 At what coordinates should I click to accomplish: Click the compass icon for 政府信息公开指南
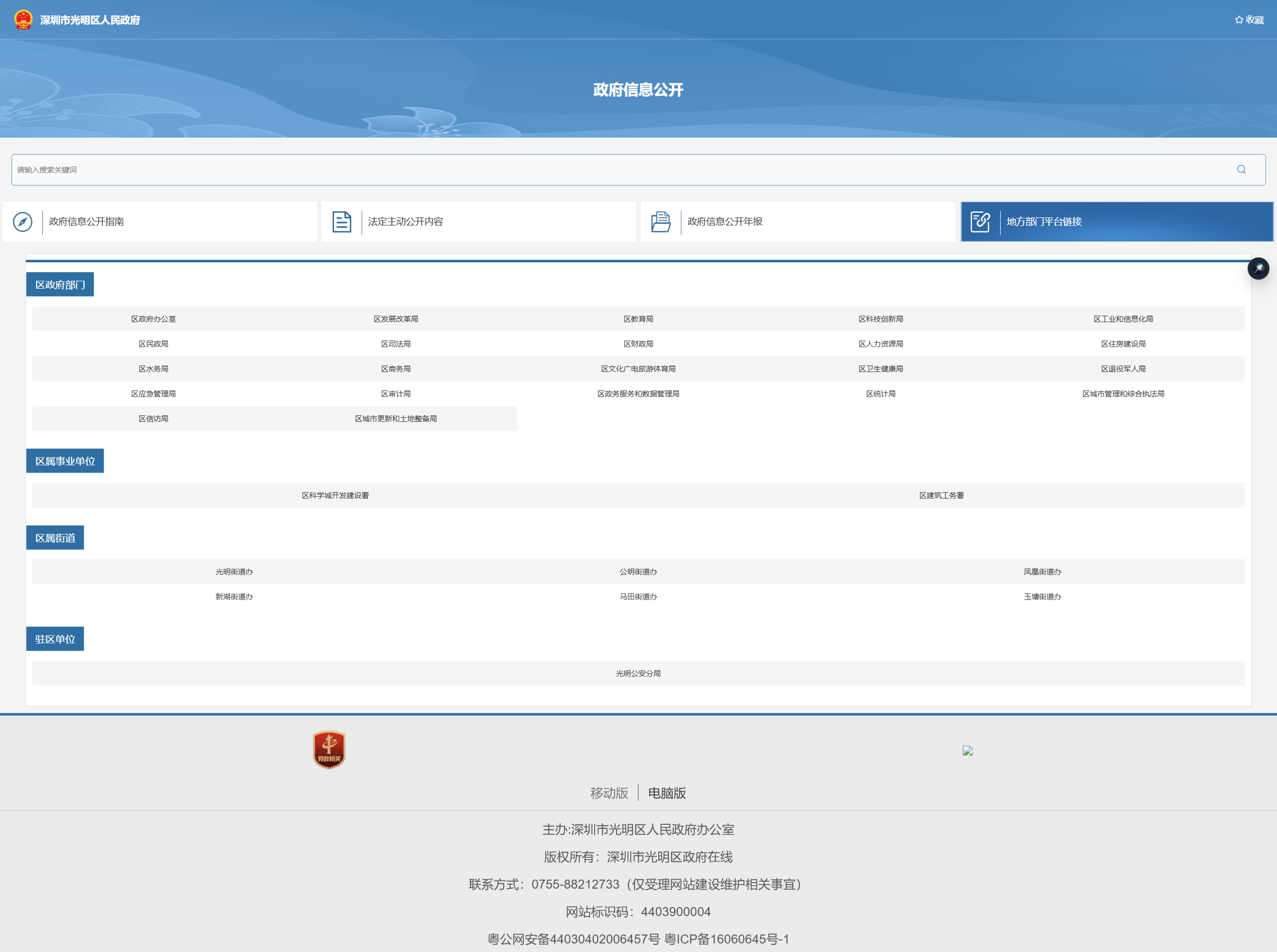click(22, 222)
